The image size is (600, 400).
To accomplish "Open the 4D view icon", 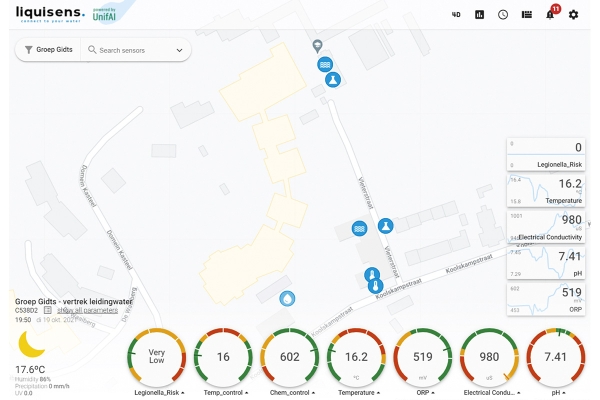I will 456,15.
